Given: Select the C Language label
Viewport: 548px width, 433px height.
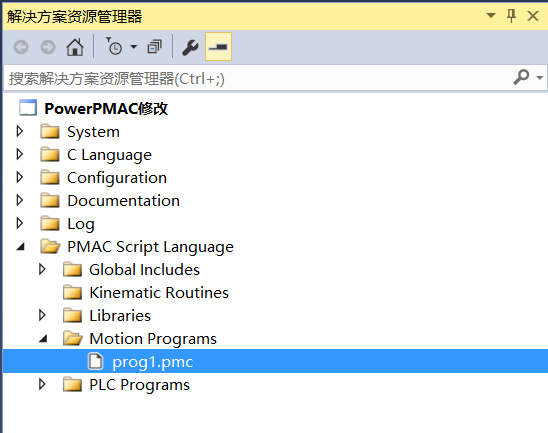Looking at the screenshot, I should click(x=109, y=155).
